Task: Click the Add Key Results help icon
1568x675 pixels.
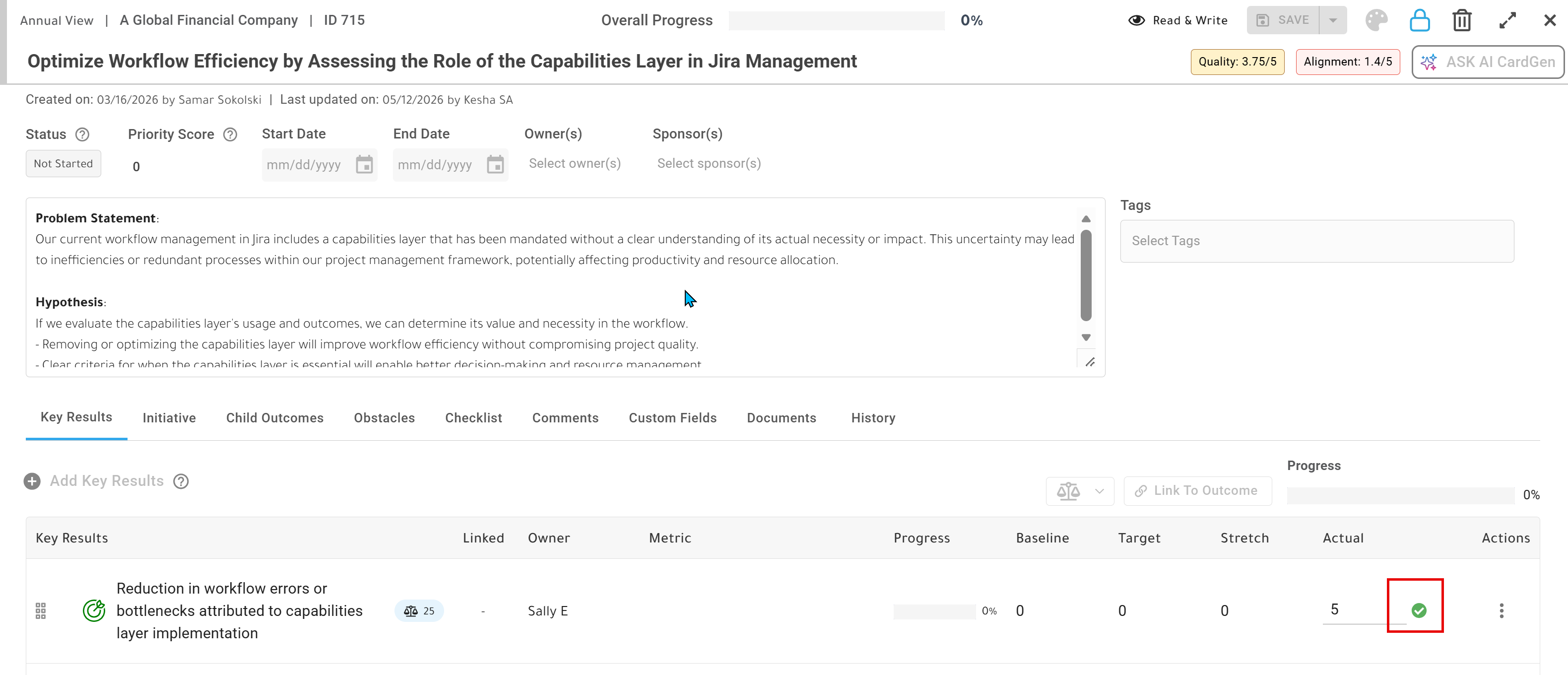Action: tap(181, 481)
